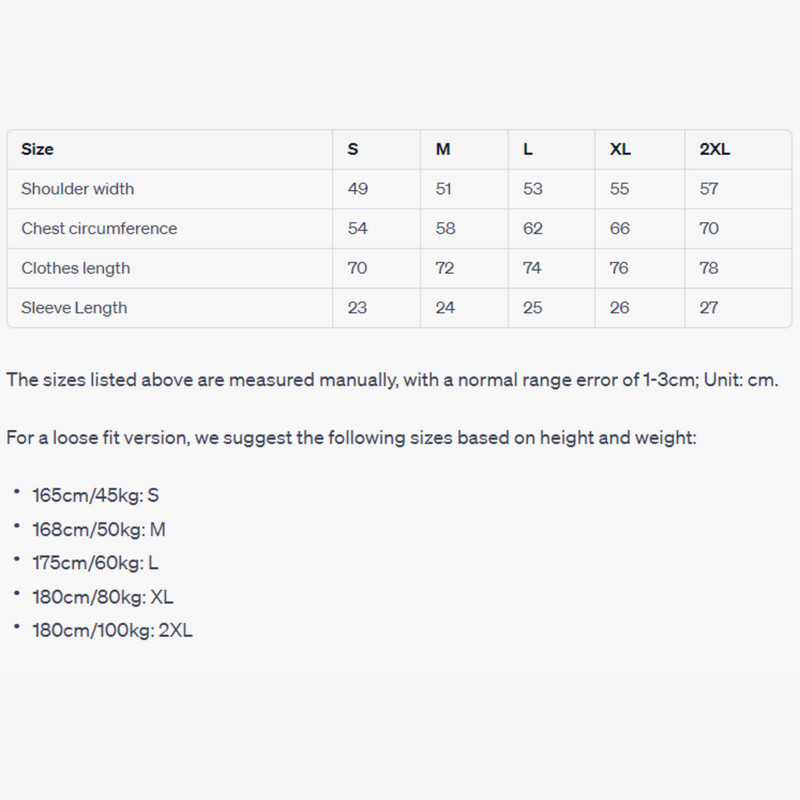Select the 165cm/45kg: S list item

click(x=96, y=495)
